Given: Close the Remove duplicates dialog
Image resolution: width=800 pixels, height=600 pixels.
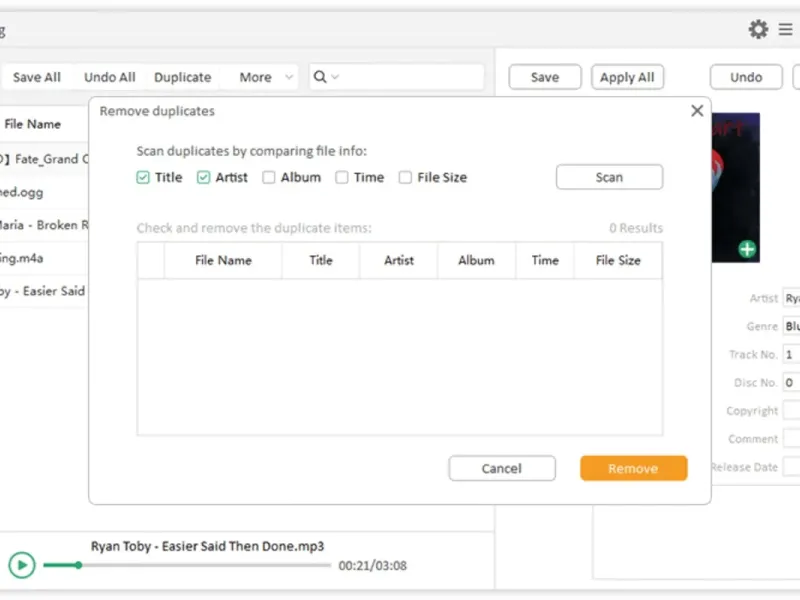Looking at the screenshot, I should click(x=697, y=111).
